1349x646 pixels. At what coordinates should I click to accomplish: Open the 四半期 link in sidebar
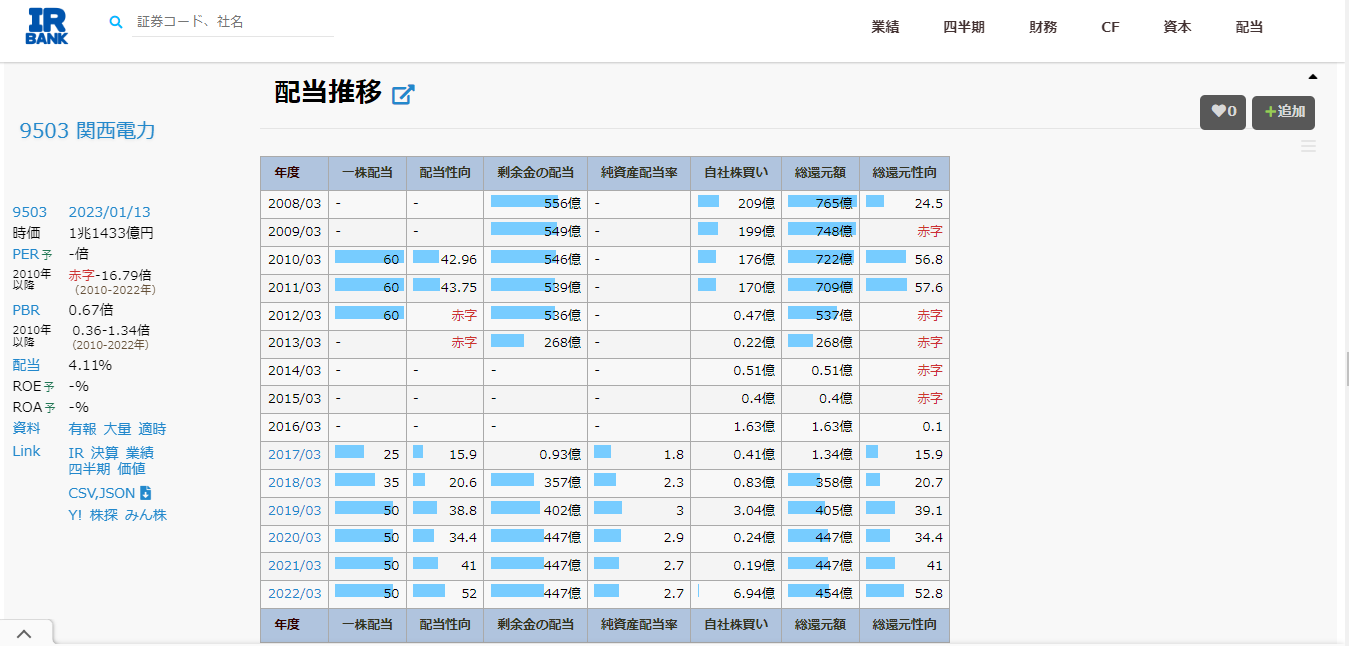click(x=90, y=468)
